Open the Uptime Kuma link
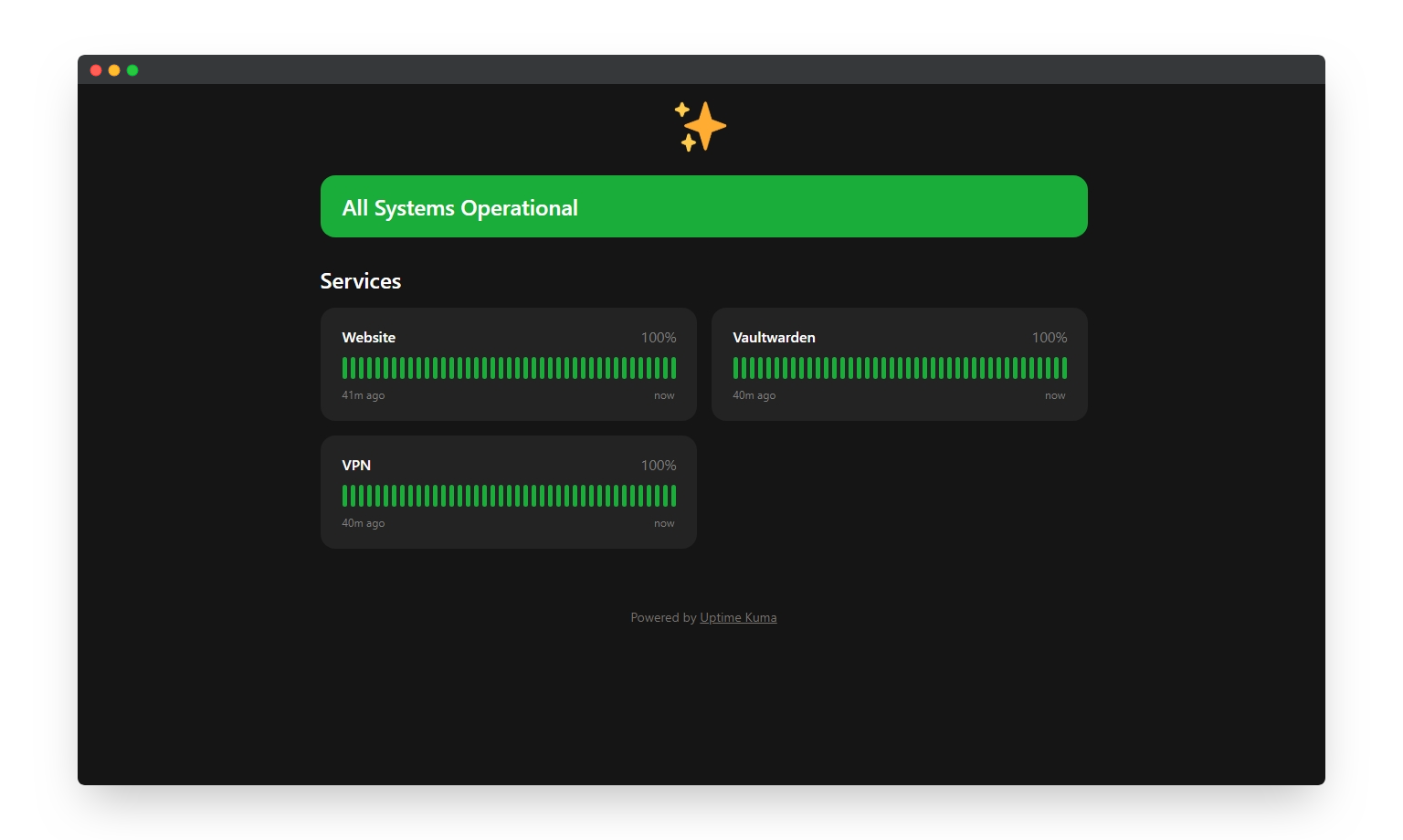Viewport: 1403px width, 840px height. (738, 618)
